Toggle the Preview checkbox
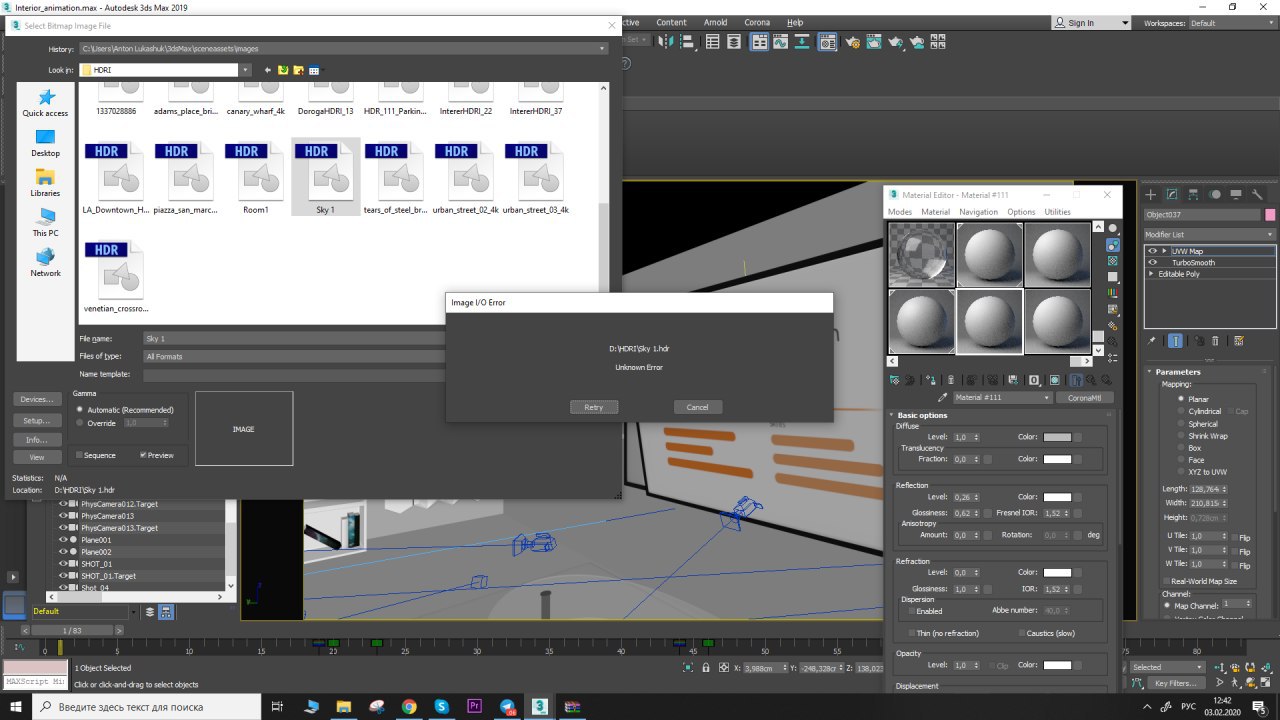 pyautogui.click(x=156, y=456)
